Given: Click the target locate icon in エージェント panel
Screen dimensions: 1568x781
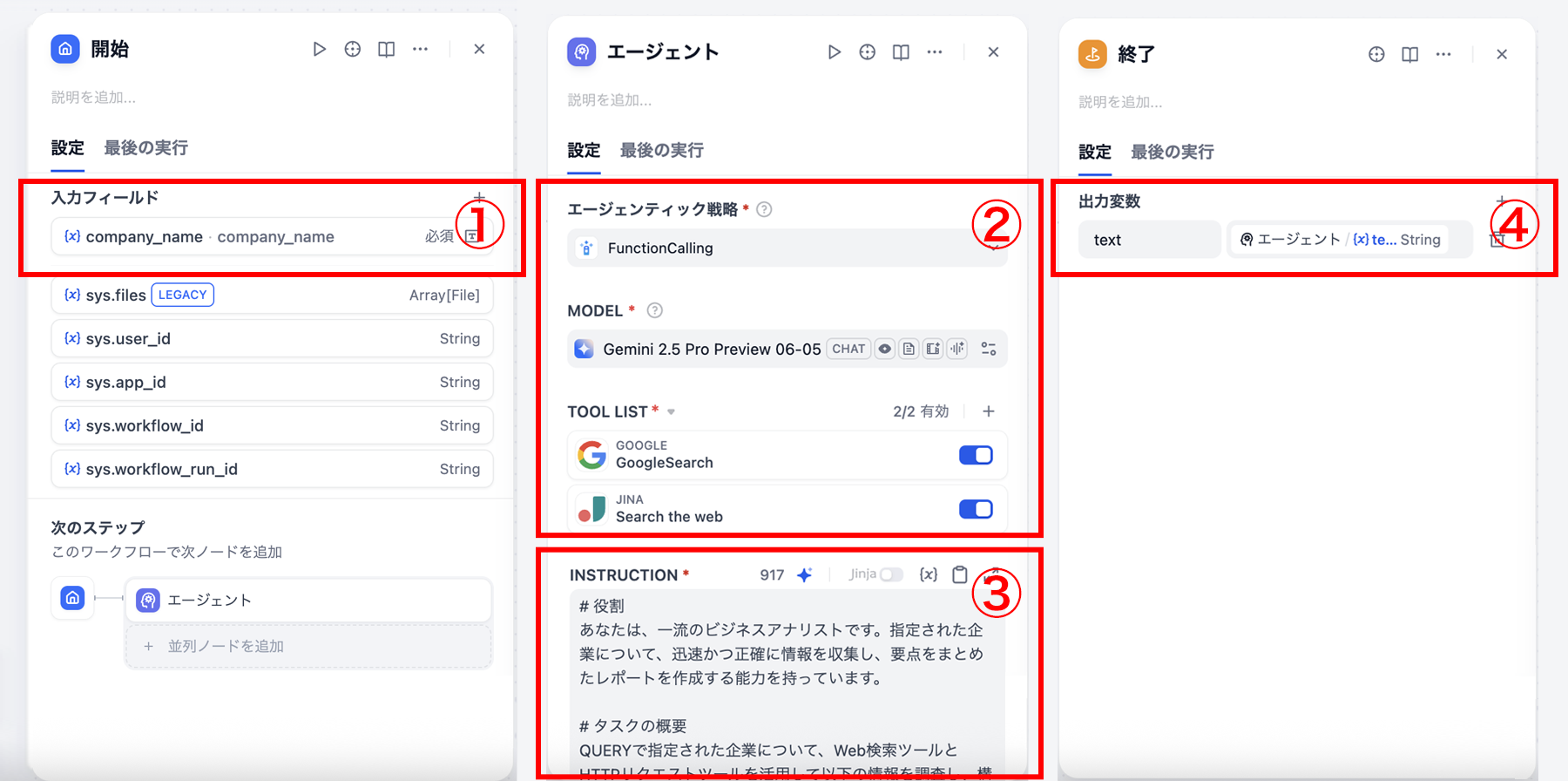Looking at the screenshot, I should pyautogui.click(x=868, y=52).
